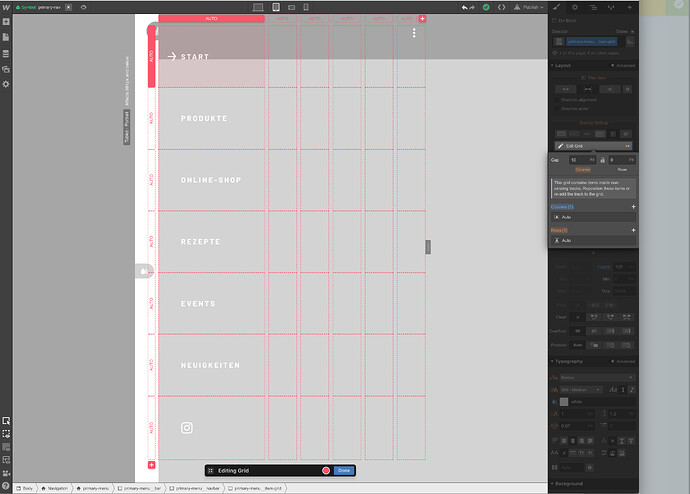The height and width of the screenshot is (494, 690).
Task: Toggle Override alignment checkbox
Action: point(558,100)
